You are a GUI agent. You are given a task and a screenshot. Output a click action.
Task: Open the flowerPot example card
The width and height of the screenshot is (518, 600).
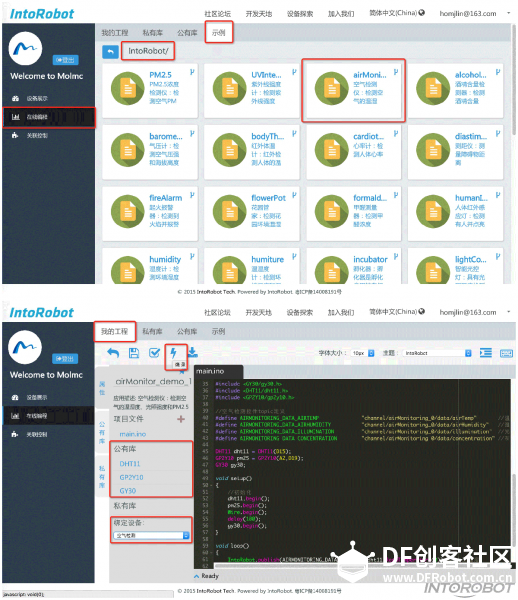(x=252, y=214)
